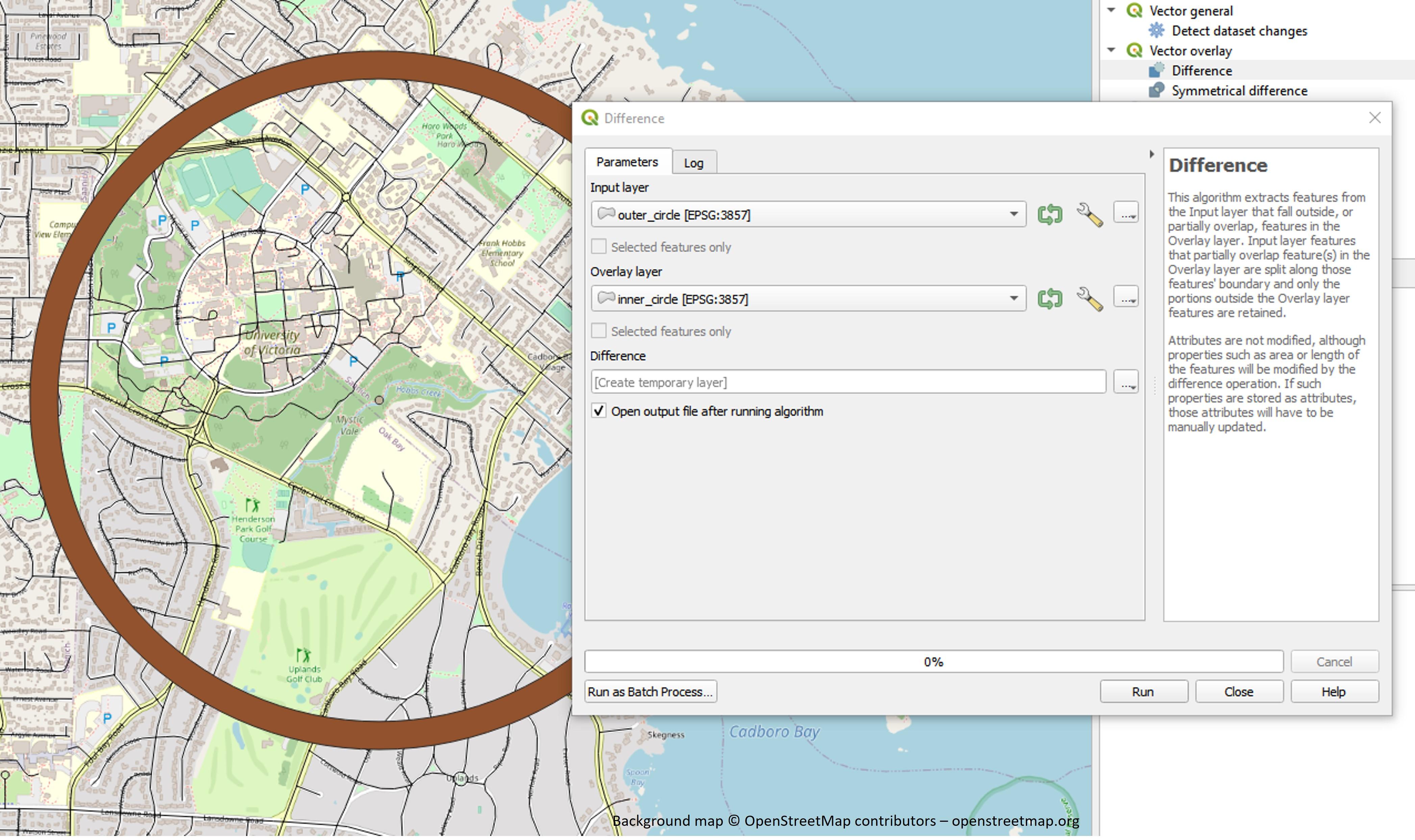Click Mystic Vale label on map
Screen dimensions: 1415x840
349,426
